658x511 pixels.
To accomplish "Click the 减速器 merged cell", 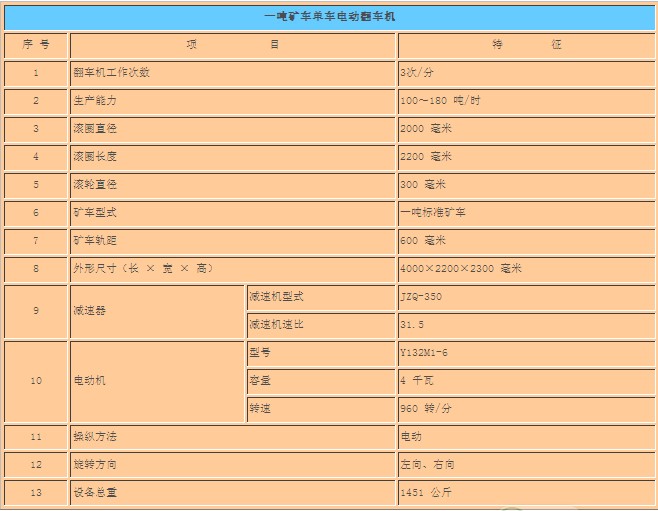I will pyautogui.click(x=157, y=311).
